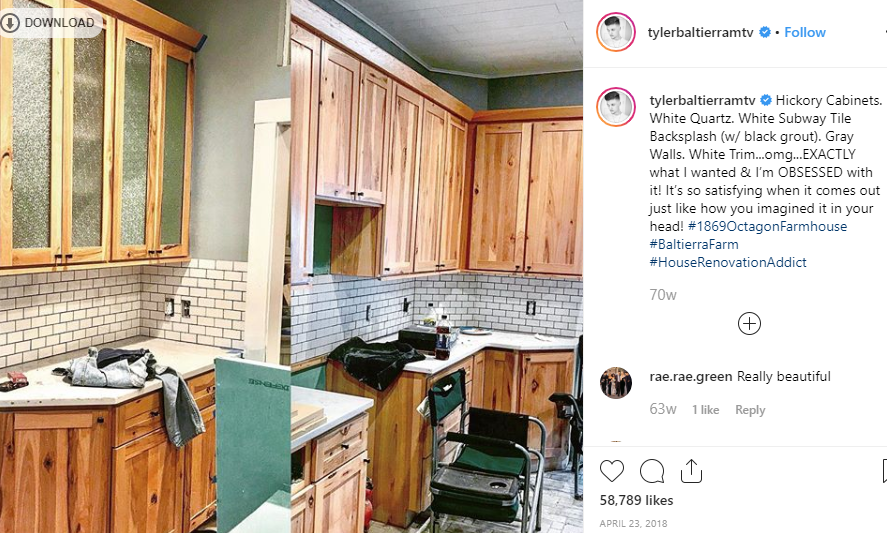Reply to rae.rae.green's comment
This screenshot has height=533, width=887.
click(750, 410)
